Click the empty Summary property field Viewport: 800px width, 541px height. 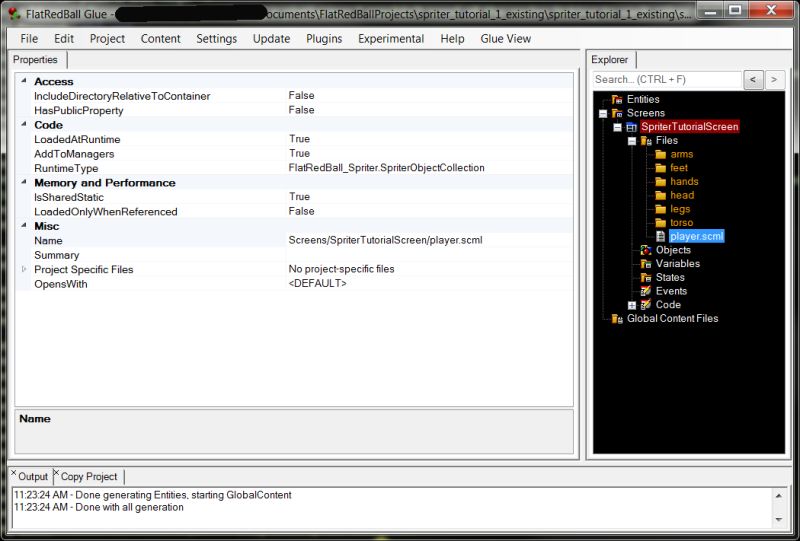429,255
